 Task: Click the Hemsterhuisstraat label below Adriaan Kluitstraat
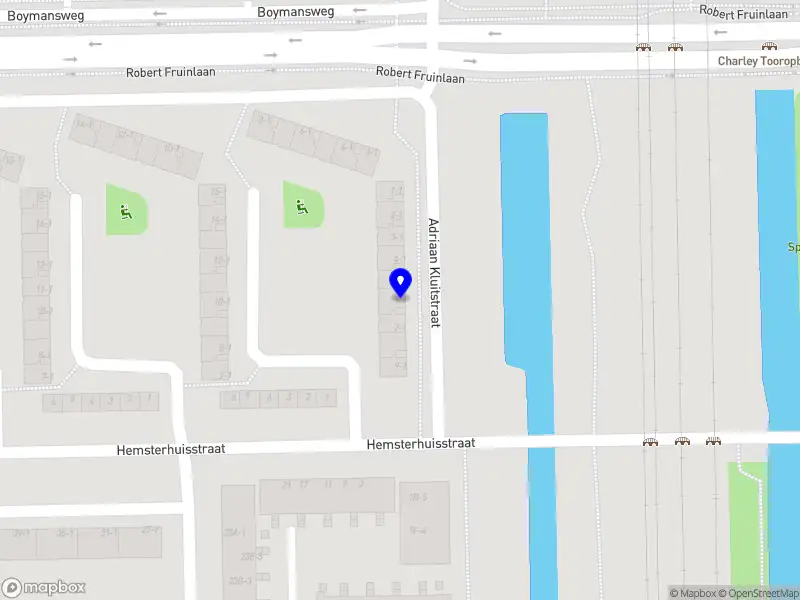[421, 444]
